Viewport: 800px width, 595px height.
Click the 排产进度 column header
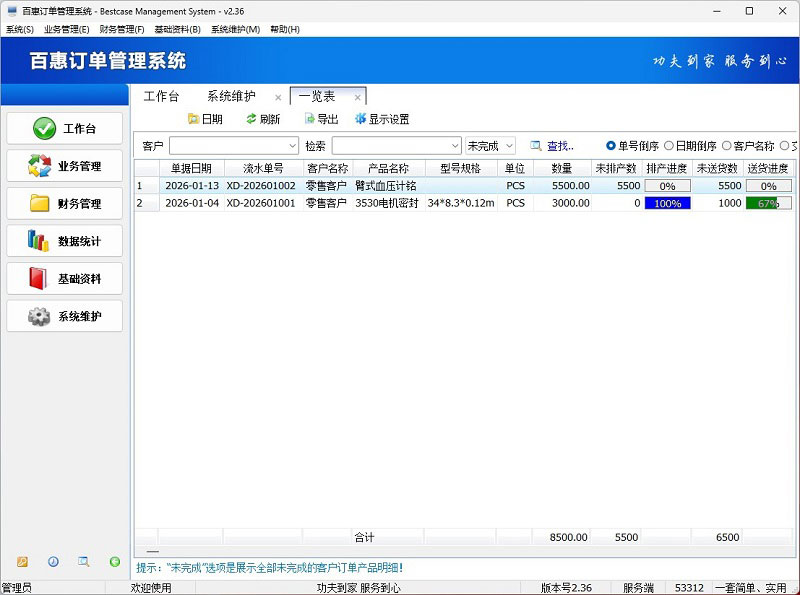click(666, 168)
